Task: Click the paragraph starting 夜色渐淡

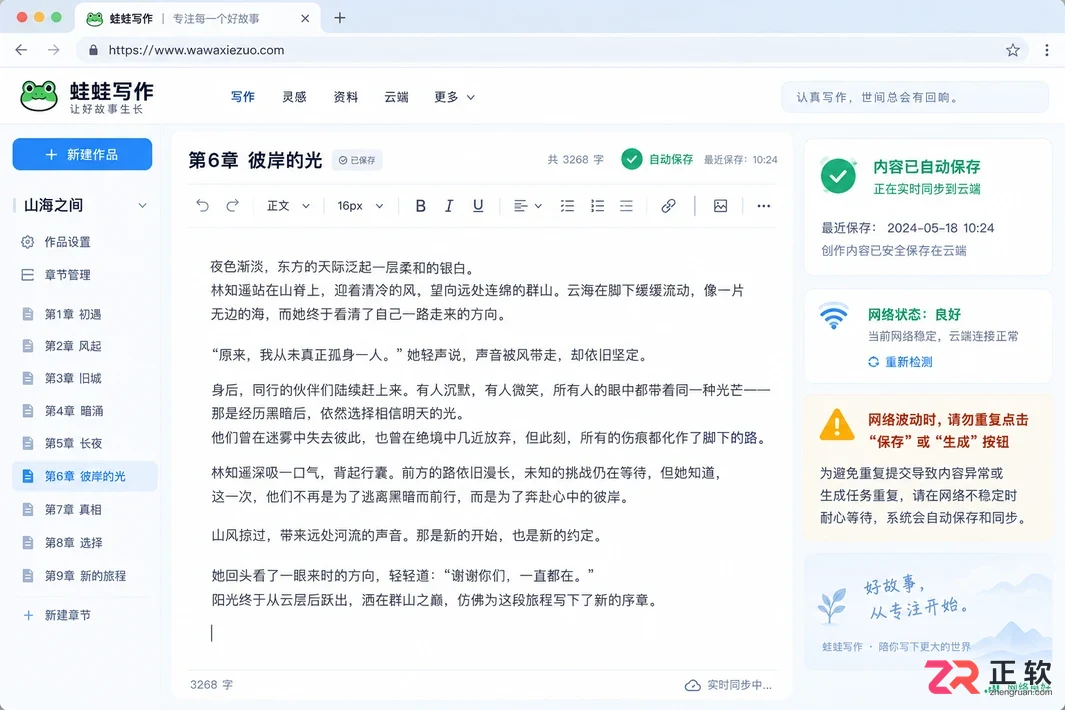Action: [342, 268]
